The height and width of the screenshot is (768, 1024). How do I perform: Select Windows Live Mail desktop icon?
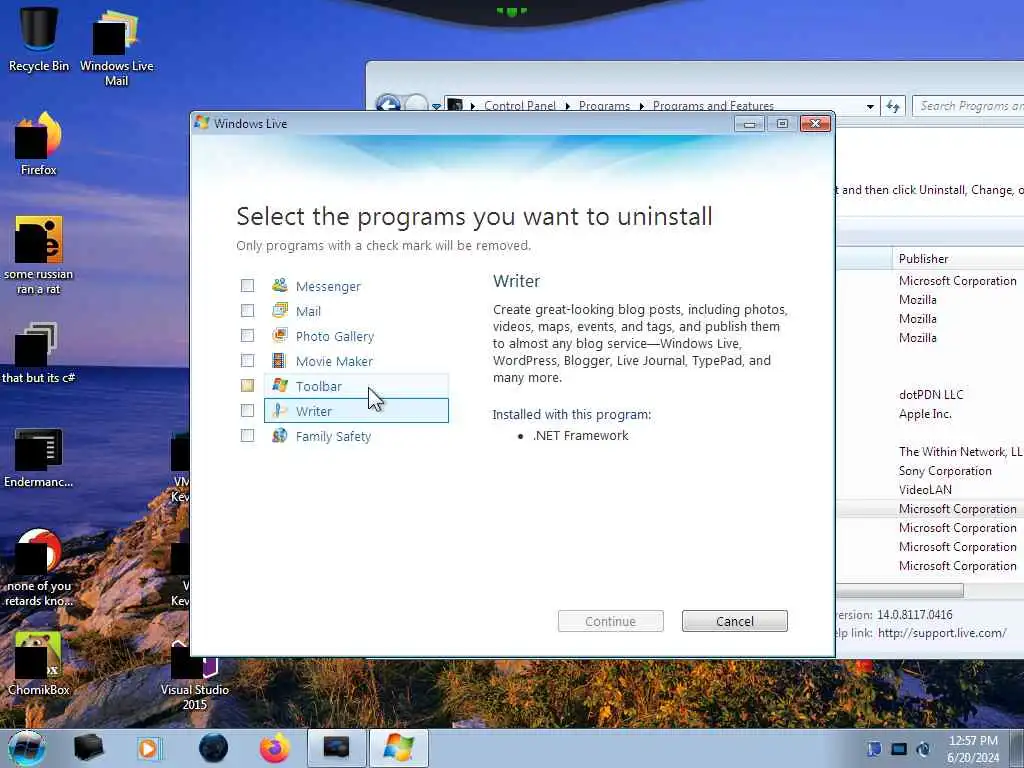point(116,47)
